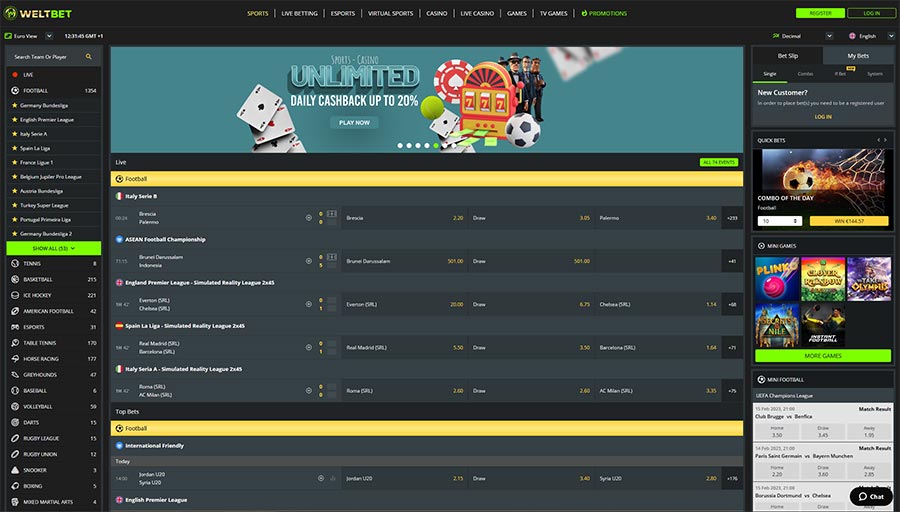Select the Combo bet type tab

(x=805, y=74)
